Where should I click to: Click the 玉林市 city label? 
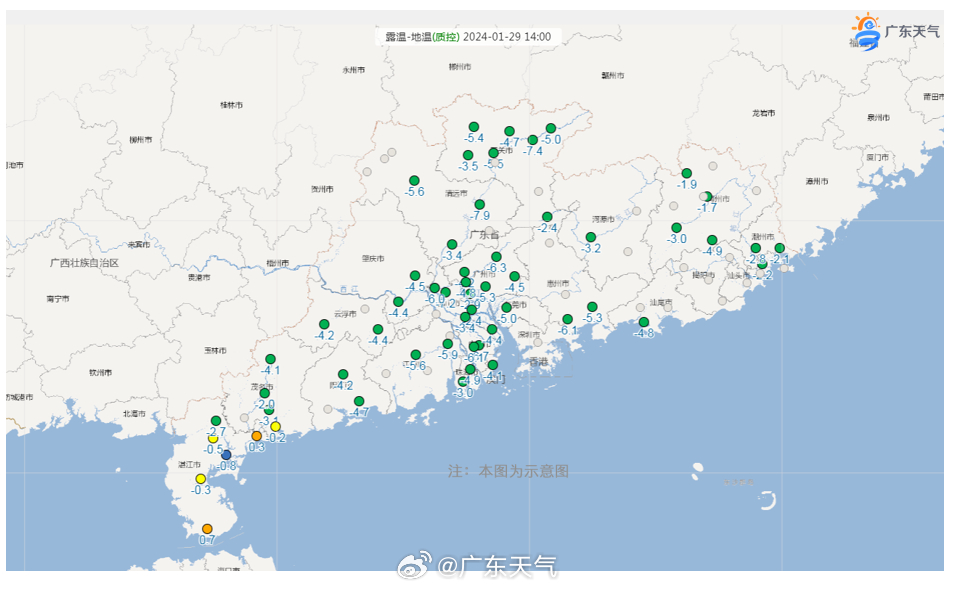click(x=216, y=351)
